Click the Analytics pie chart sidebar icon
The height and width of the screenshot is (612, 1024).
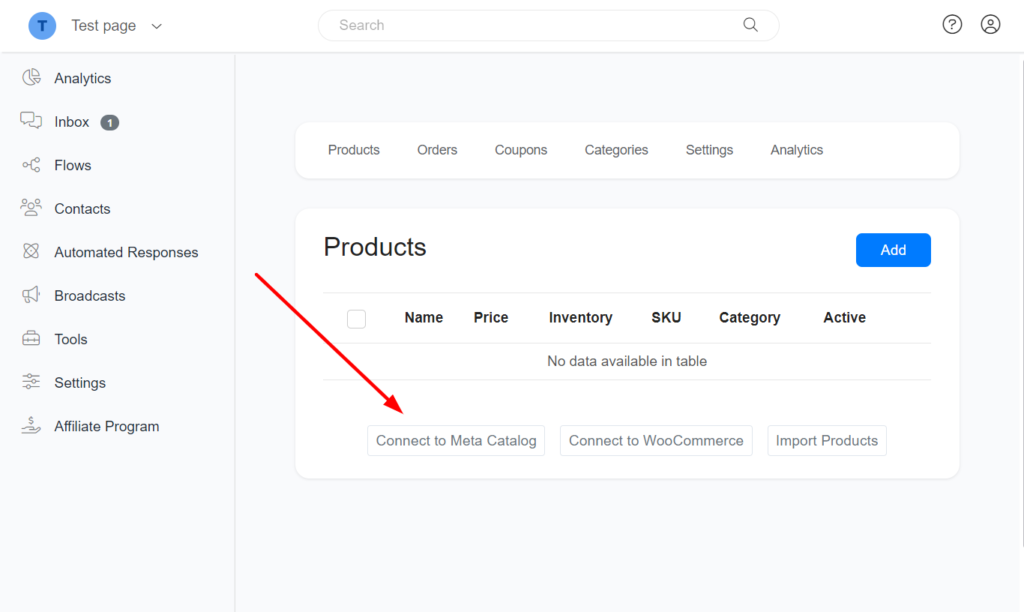pyautogui.click(x=31, y=78)
